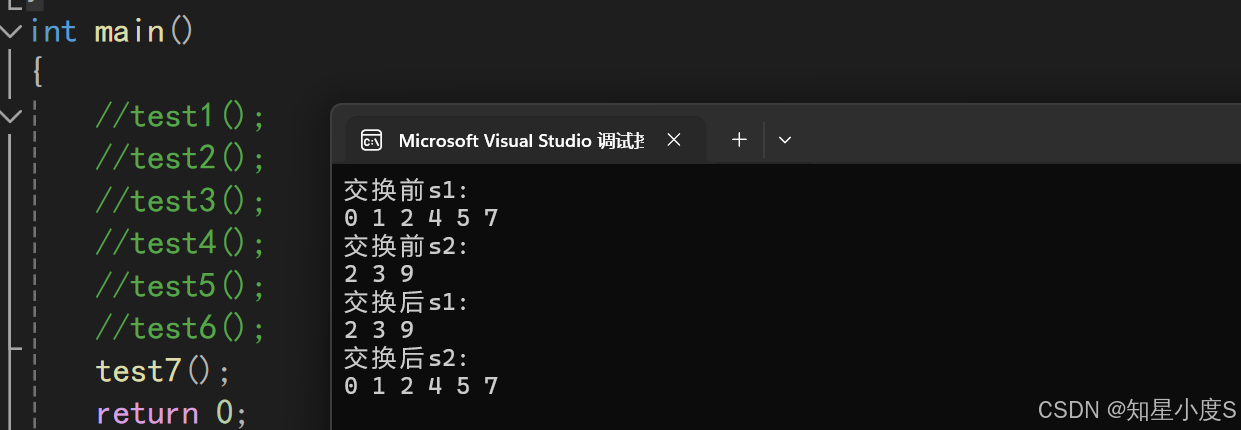
Task: Click the CSDN @知星小度S watermark
Action: click(x=1137, y=409)
